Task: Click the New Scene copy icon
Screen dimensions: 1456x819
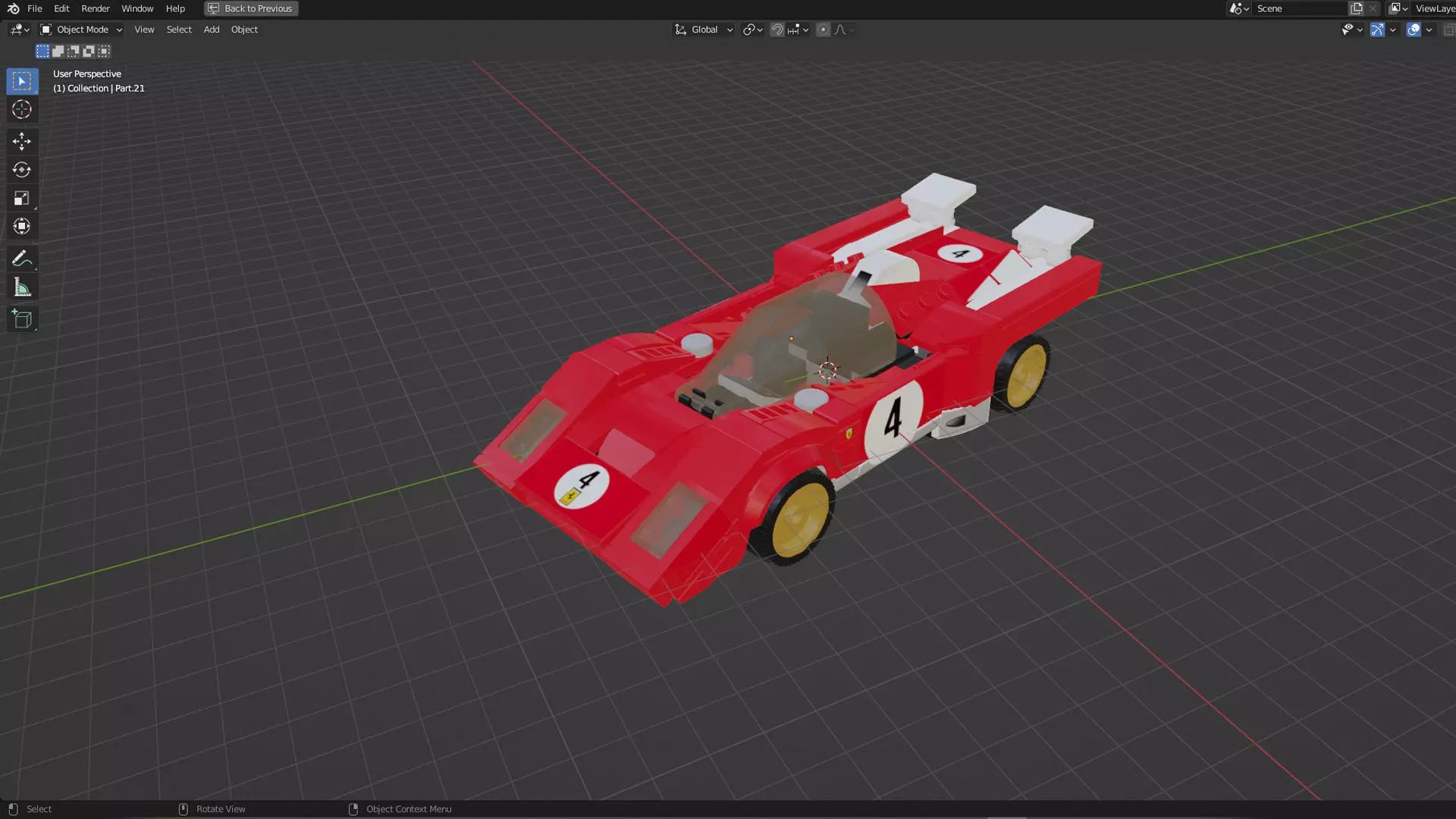Action: tap(1357, 8)
